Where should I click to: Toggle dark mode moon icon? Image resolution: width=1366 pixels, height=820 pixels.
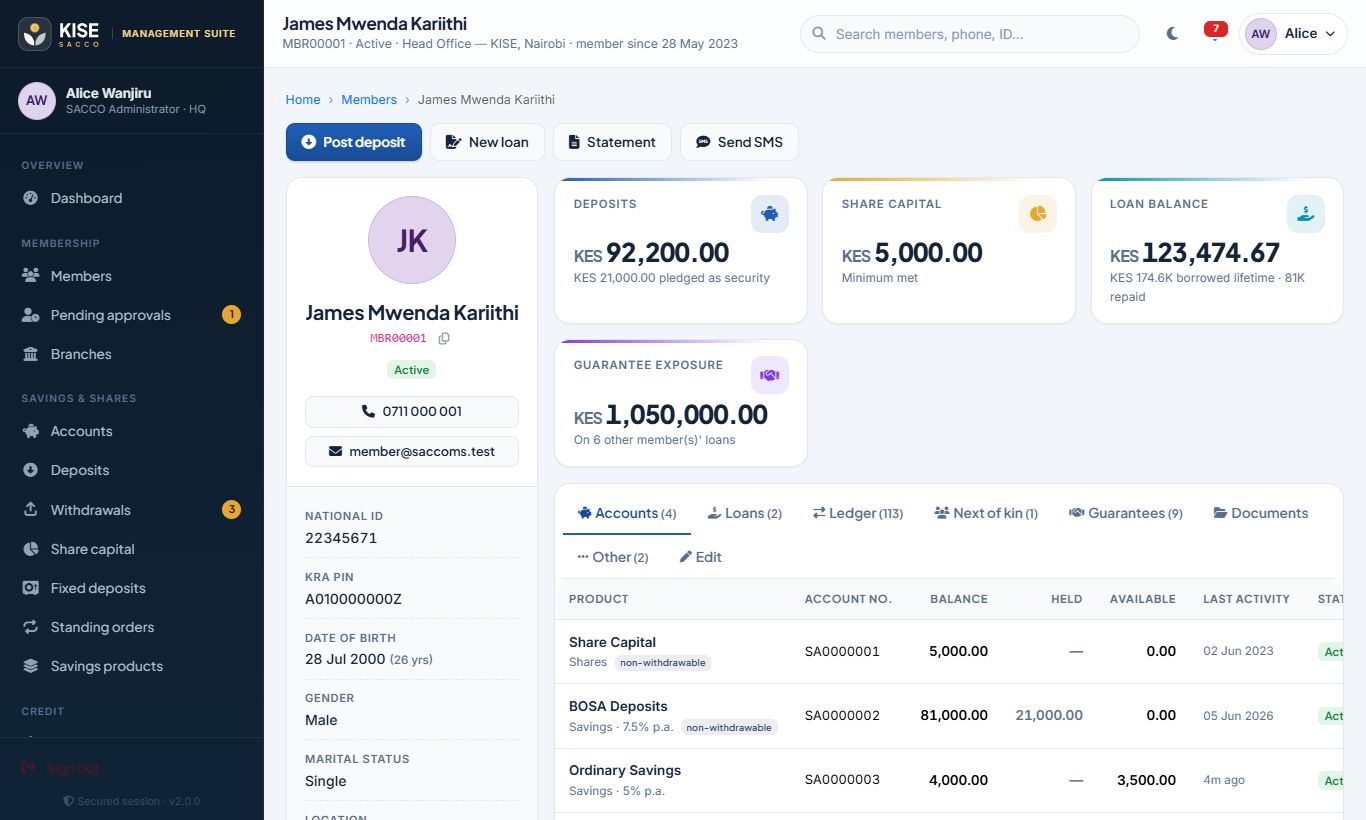coord(1173,34)
